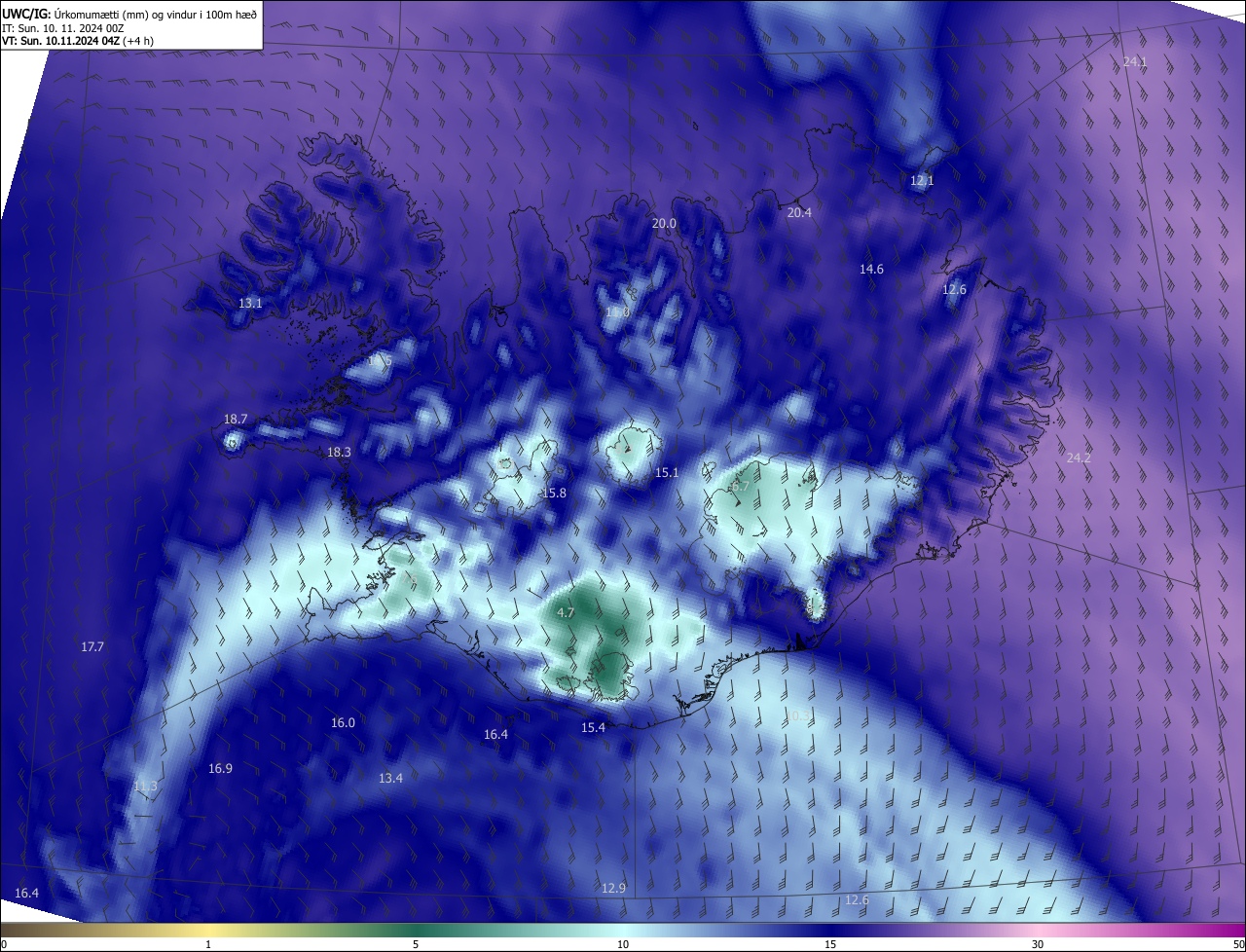Click the colorbar tick label '0'
This screenshot has width=1246, height=952.
pyautogui.click(x=3, y=944)
